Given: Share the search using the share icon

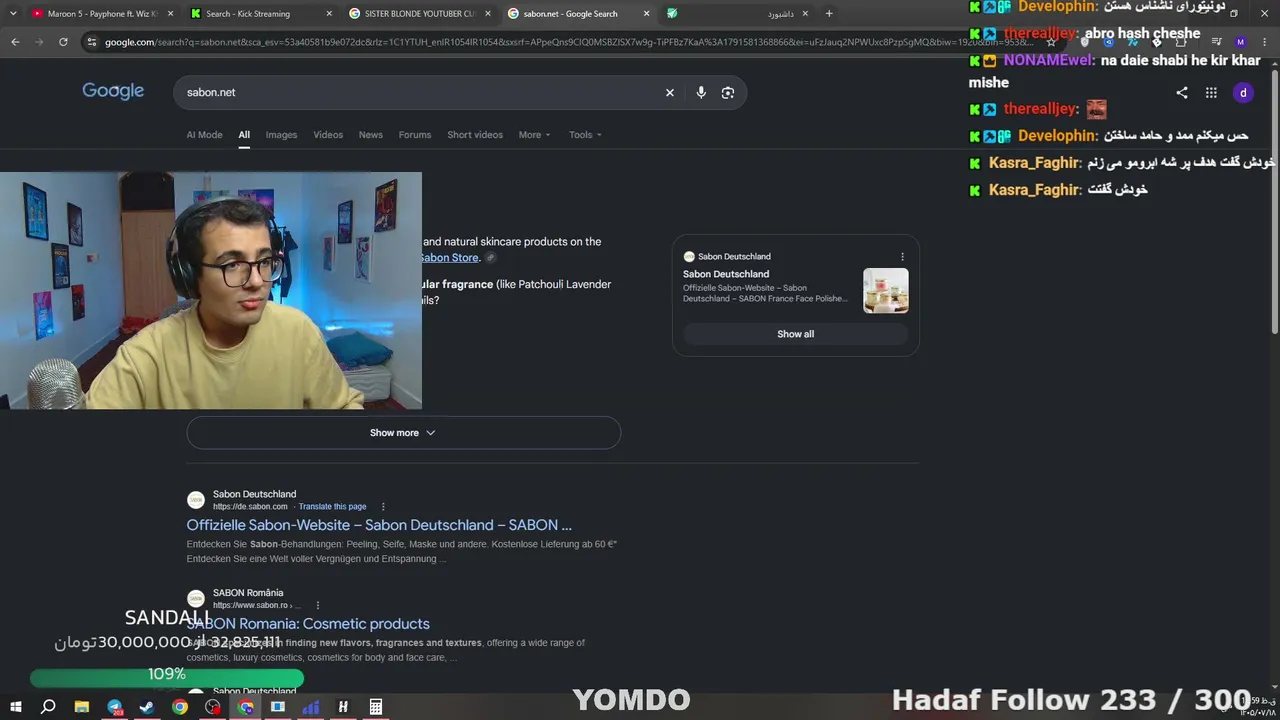Looking at the screenshot, I should coord(1182,93).
